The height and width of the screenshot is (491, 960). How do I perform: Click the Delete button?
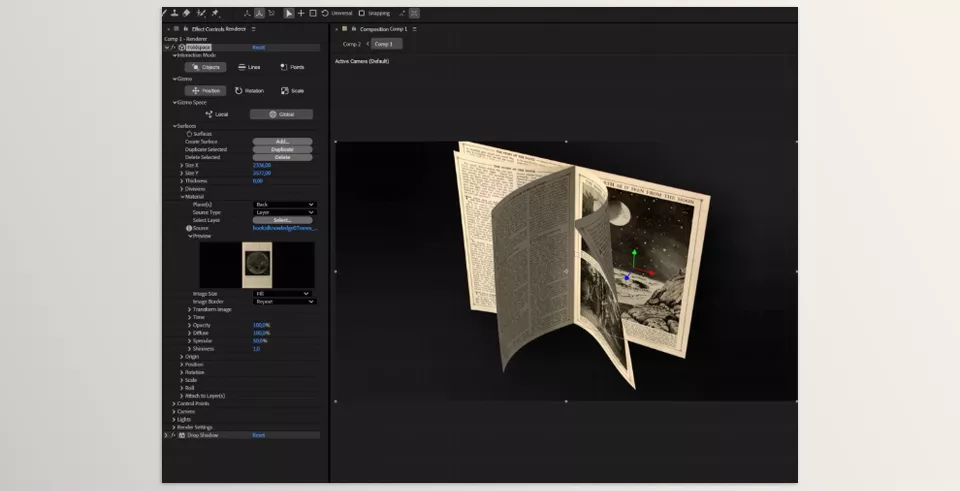point(282,157)
